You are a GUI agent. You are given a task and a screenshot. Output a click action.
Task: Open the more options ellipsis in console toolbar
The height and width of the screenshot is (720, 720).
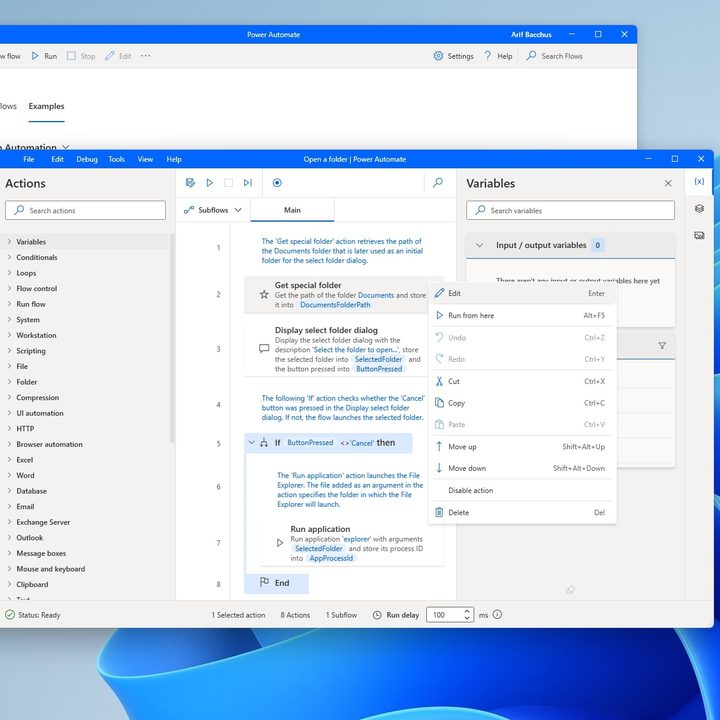coord(146,56)
